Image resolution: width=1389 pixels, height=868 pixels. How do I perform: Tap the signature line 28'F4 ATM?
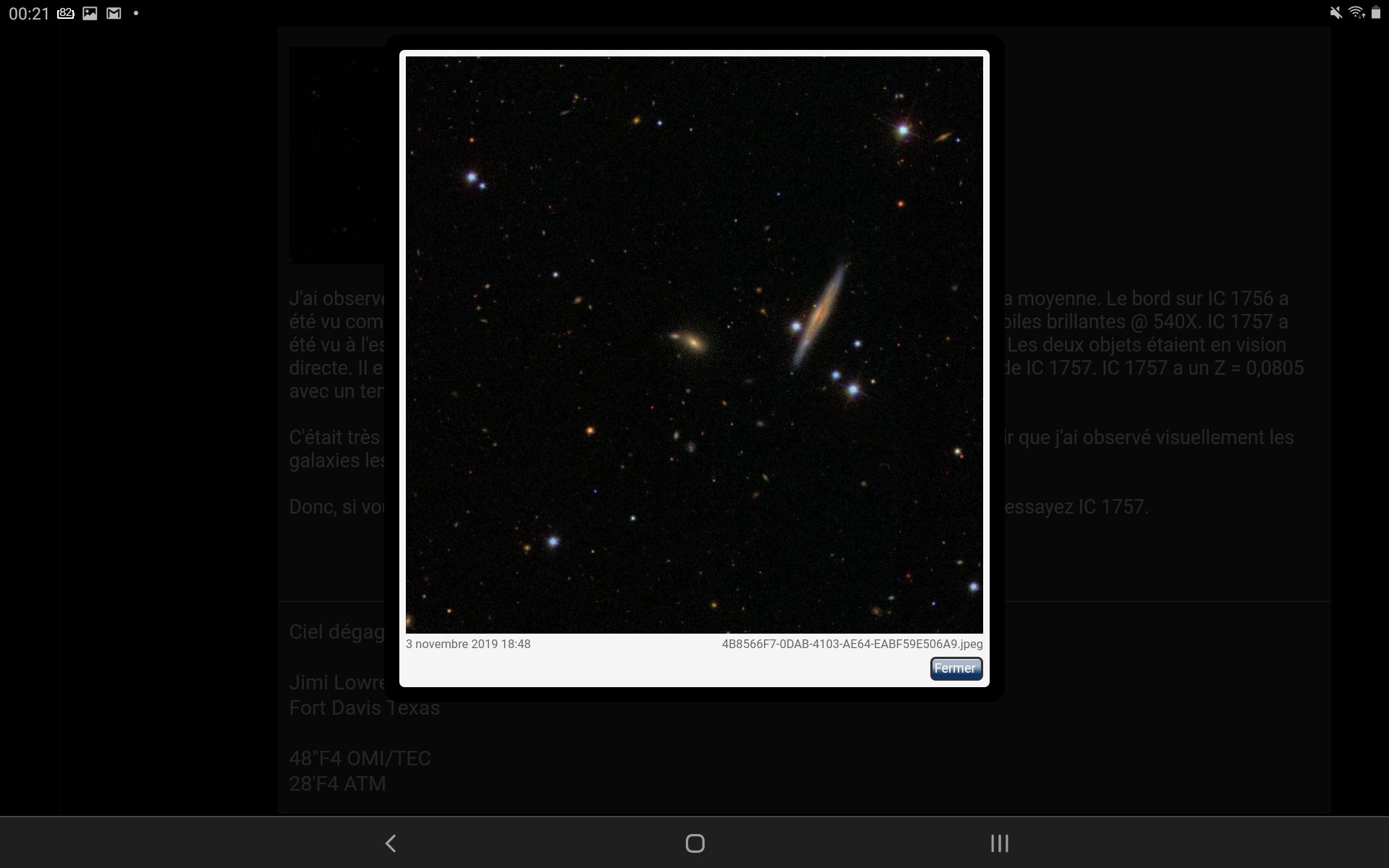[338, 783]
